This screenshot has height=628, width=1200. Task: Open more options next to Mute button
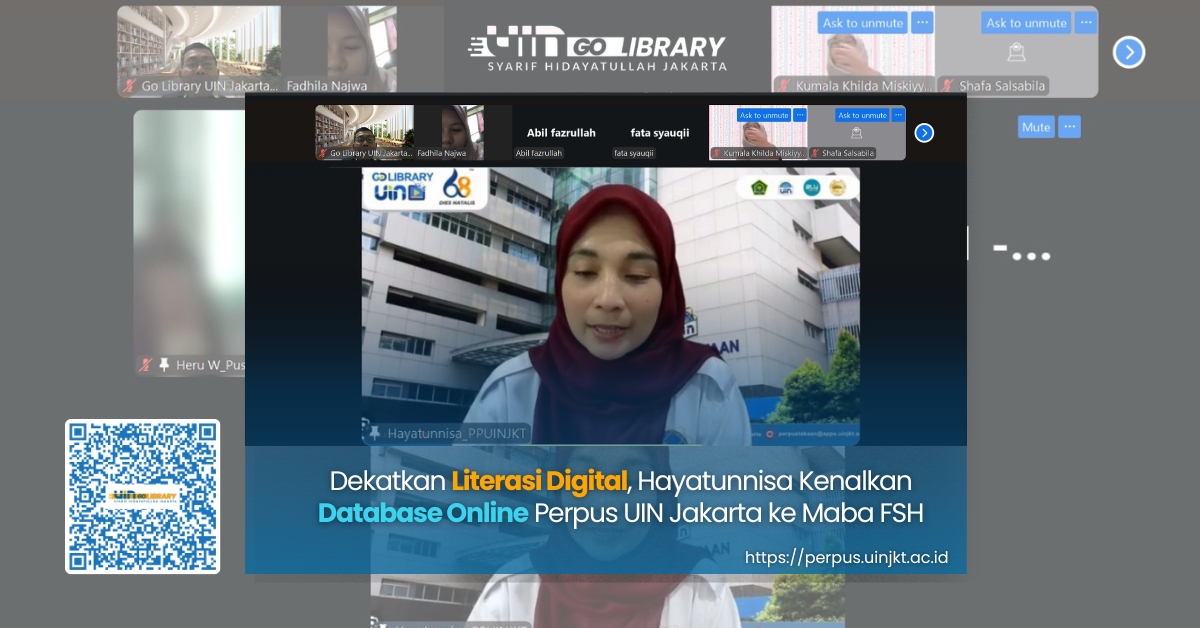pyautogui.click(x=1070, y=127)
